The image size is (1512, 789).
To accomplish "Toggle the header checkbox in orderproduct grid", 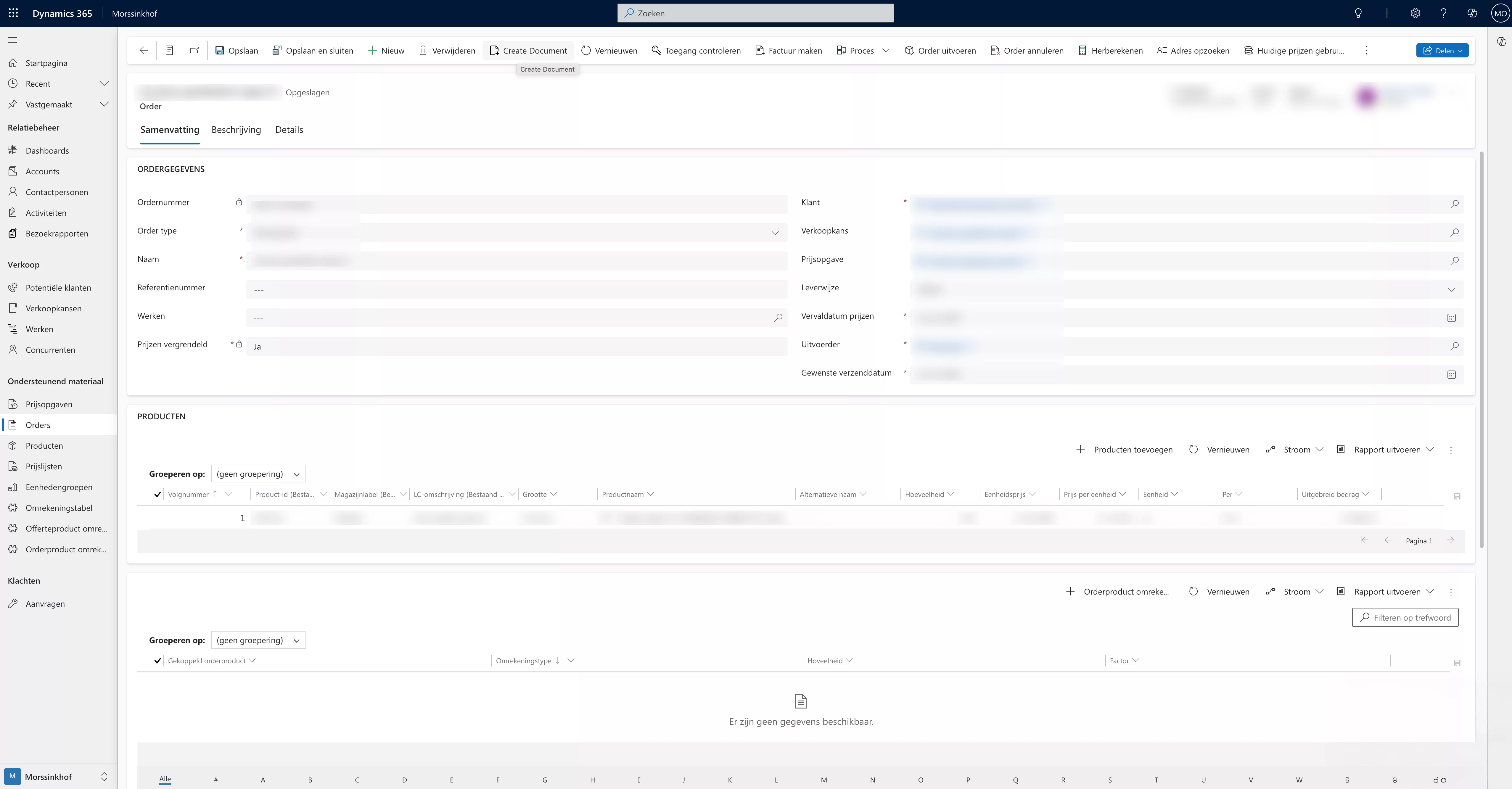I will click(157, 661).
